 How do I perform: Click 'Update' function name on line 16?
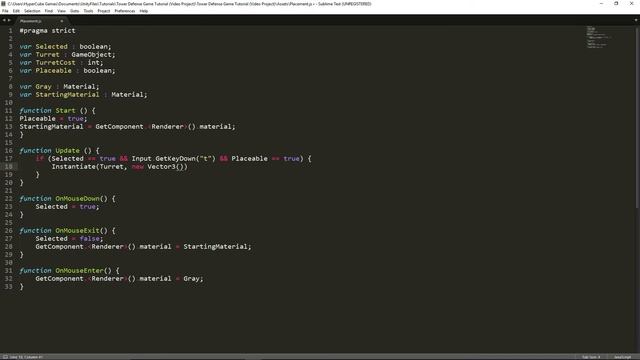click(67, 151)
